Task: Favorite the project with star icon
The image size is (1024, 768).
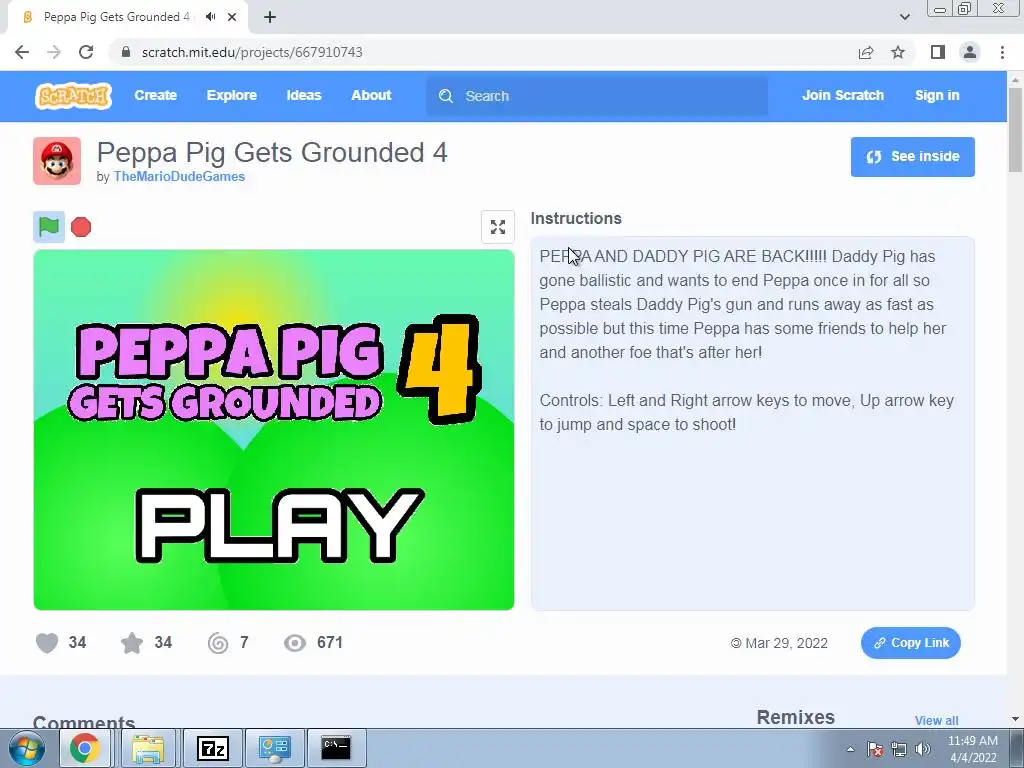Action: point(132,643)
